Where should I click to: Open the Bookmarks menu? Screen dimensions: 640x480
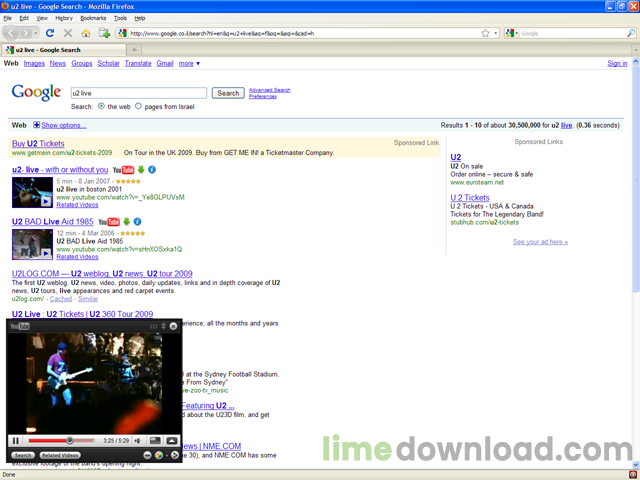93,18
